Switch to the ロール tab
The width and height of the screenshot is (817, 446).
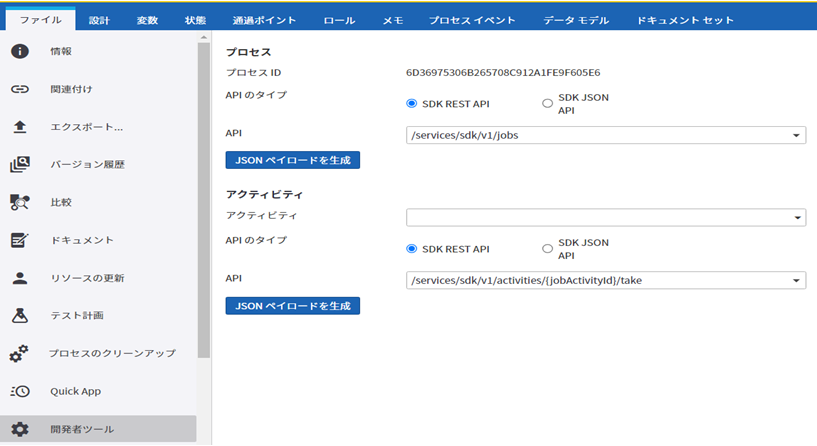click(x=339, y=20)
